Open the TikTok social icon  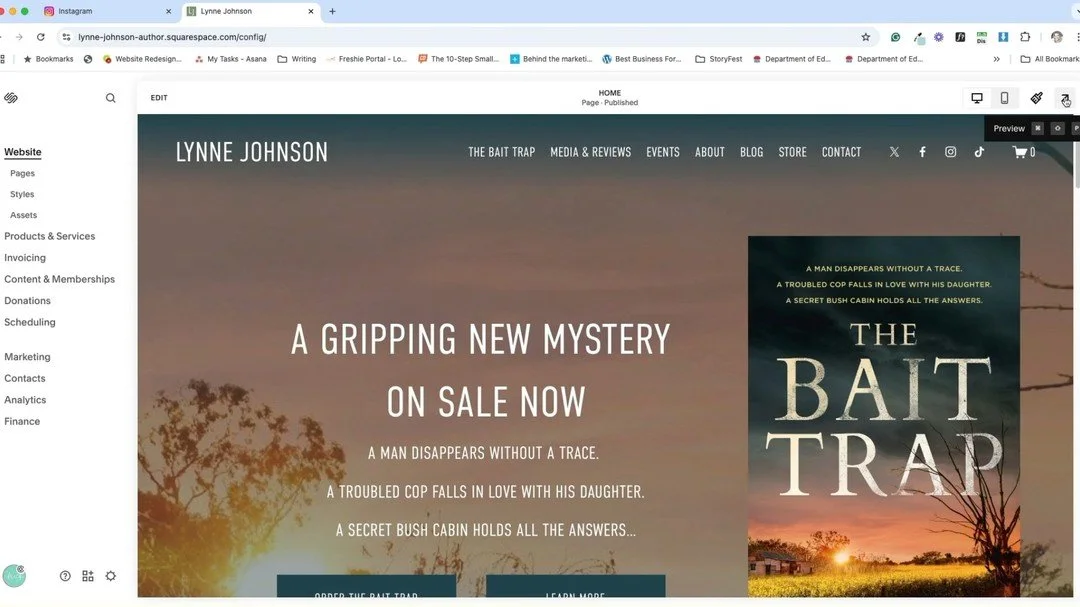pos(979,152)
